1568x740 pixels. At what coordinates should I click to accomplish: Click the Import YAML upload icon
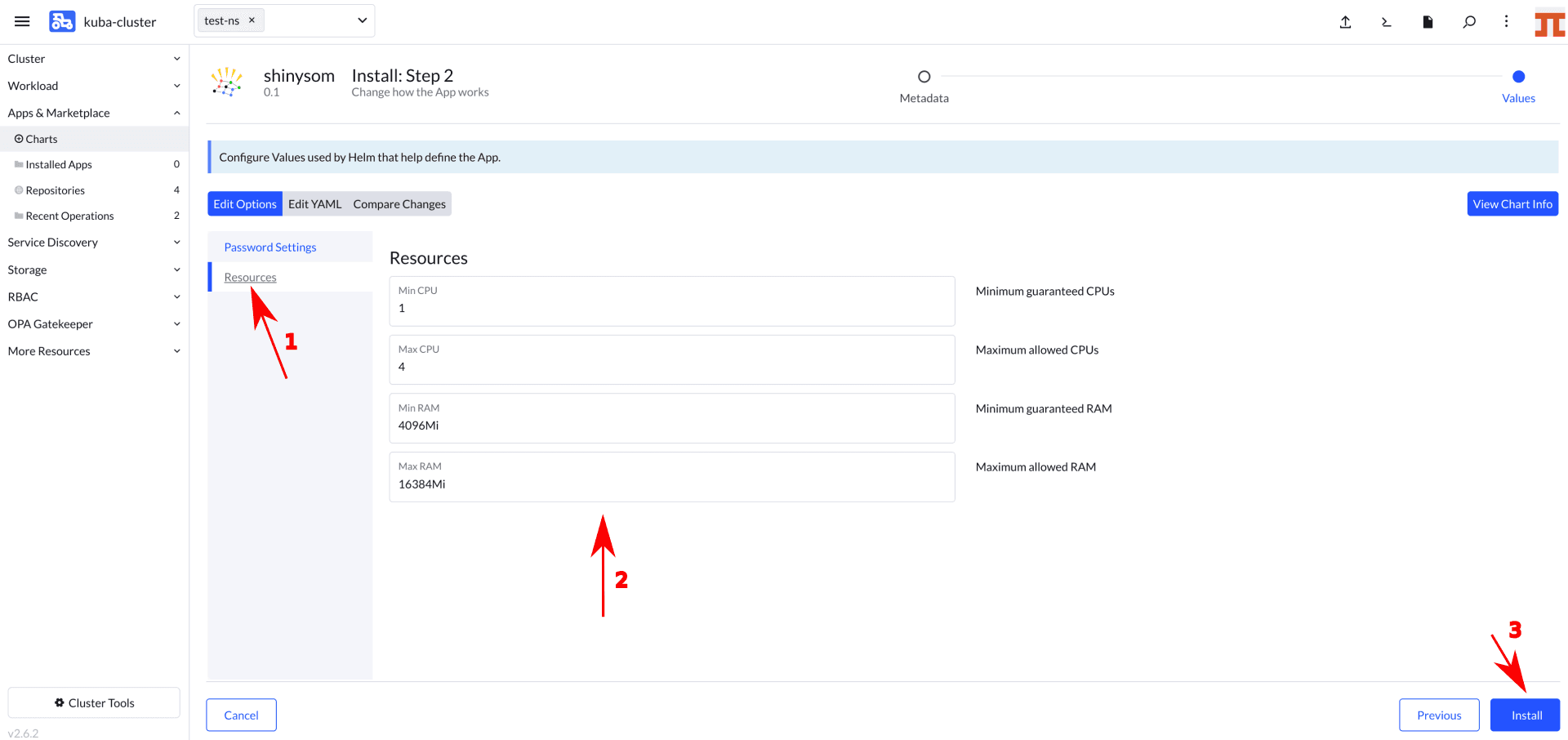click(x=1345, y=22)
